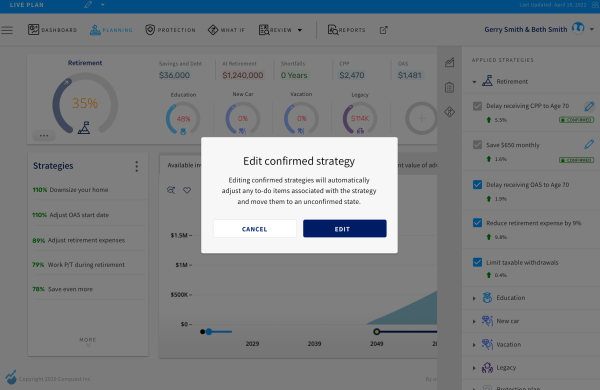Expand the Education strategies group
This screenshot has height=390, width=600.
pos(474,298)
